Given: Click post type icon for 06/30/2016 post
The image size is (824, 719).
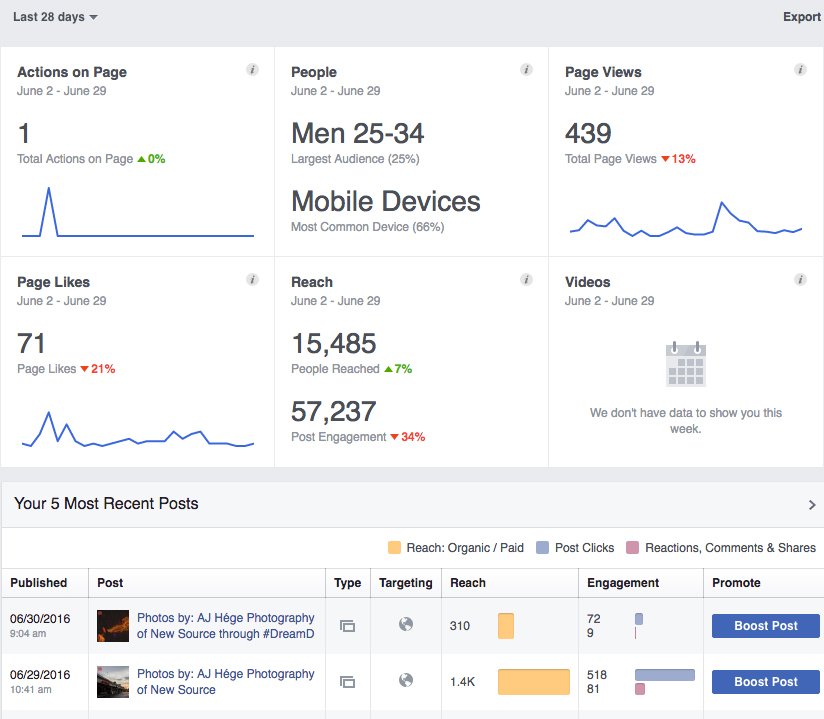Looking at the screenshot, I should pos(347,625).
